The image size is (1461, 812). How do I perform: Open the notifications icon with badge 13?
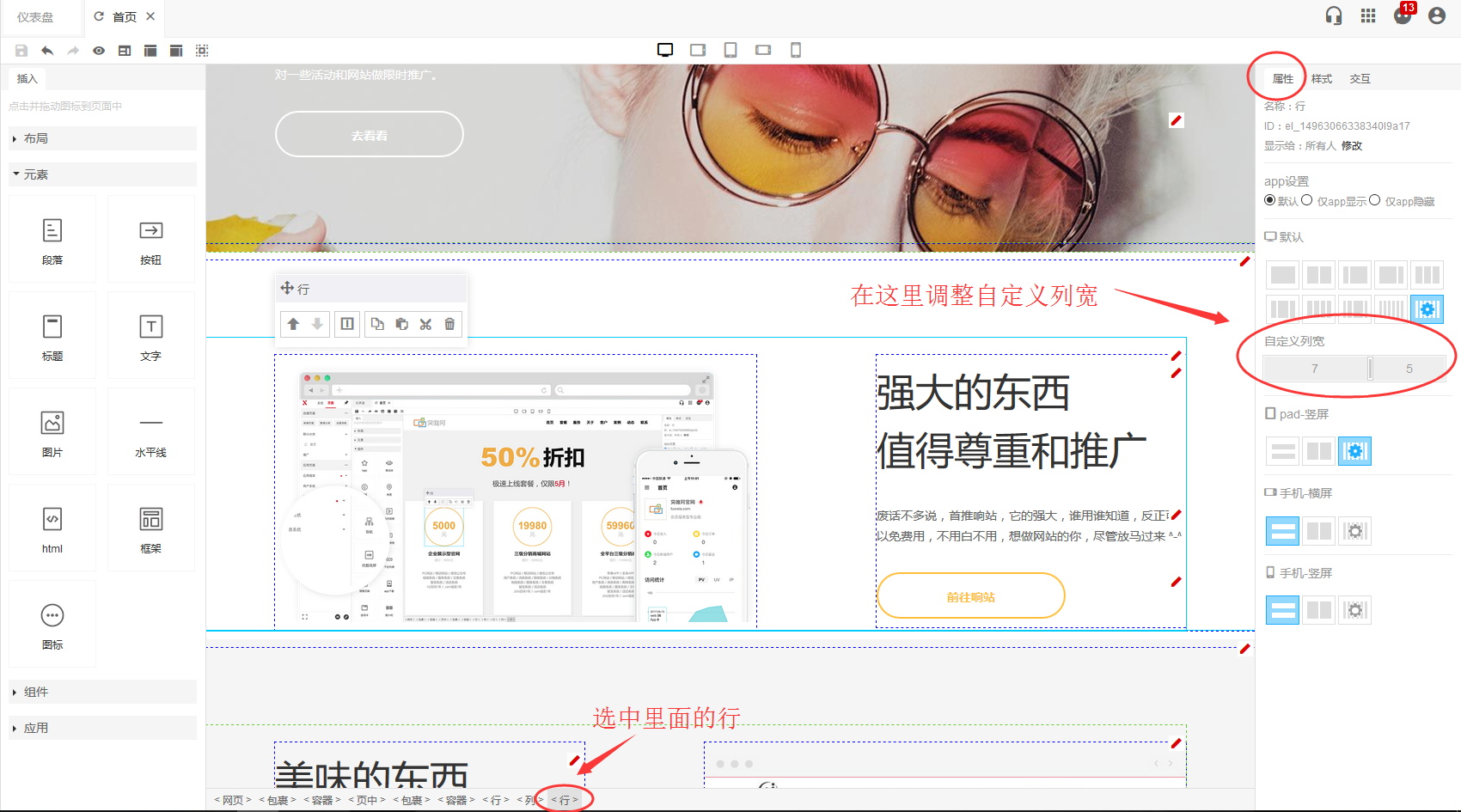1403,15
